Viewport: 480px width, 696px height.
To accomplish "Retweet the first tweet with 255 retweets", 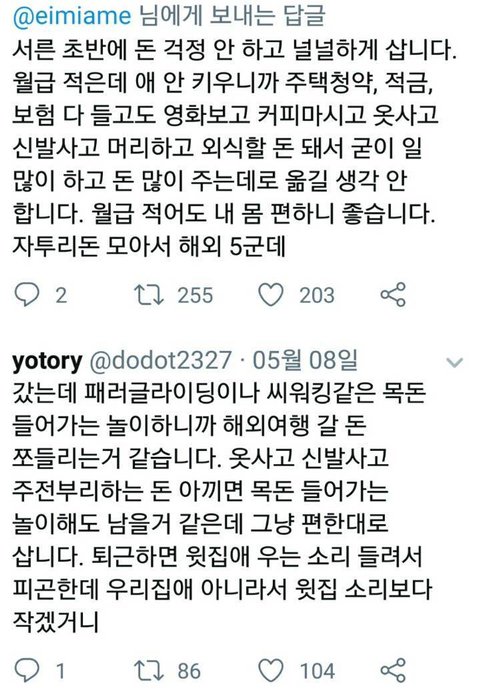I will click(149, 295).
